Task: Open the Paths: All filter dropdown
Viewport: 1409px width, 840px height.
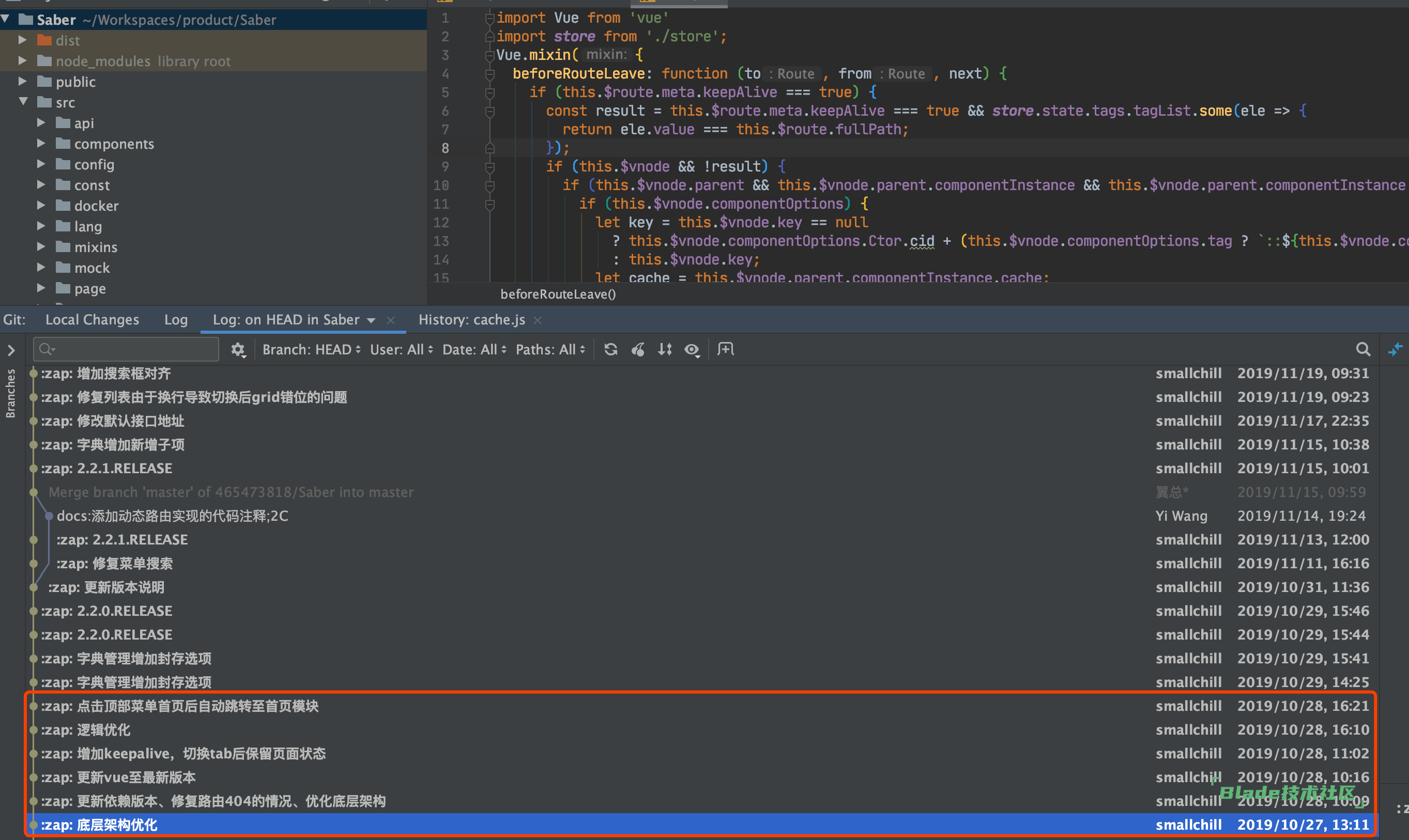Action: [550, 349]
